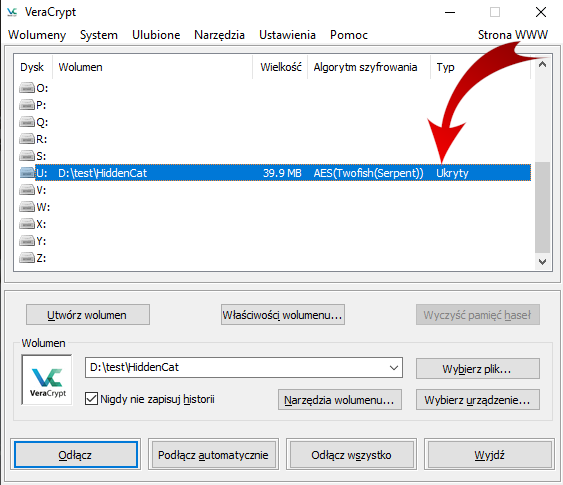Click the VeraCrypt title bar icon
563x485 pixels.
point(12,12)
